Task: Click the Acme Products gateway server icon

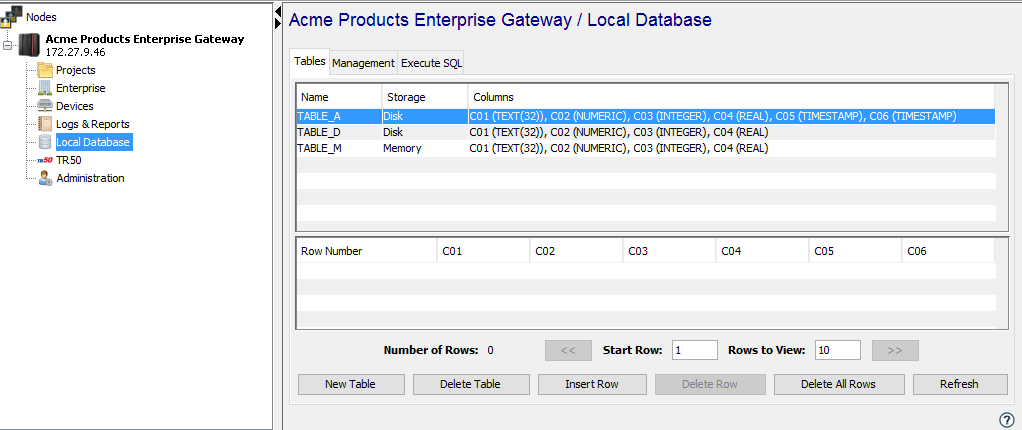Action: click(x=29, y=44)
